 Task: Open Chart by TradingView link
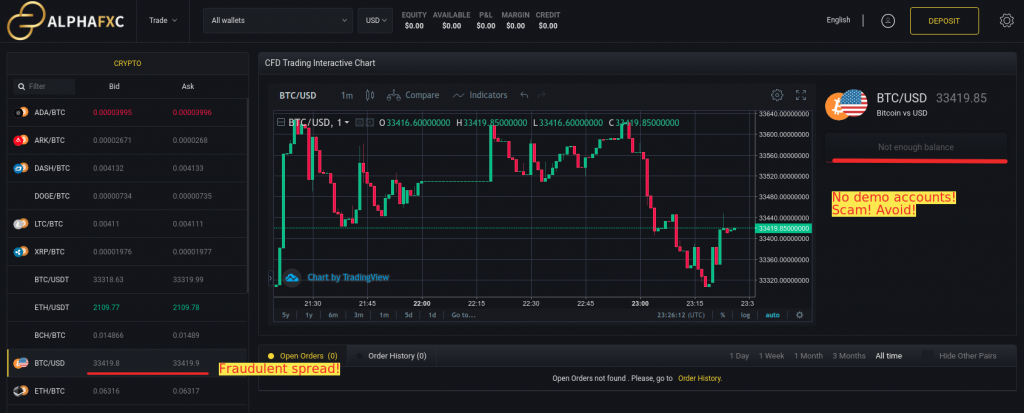pos(348,278)
